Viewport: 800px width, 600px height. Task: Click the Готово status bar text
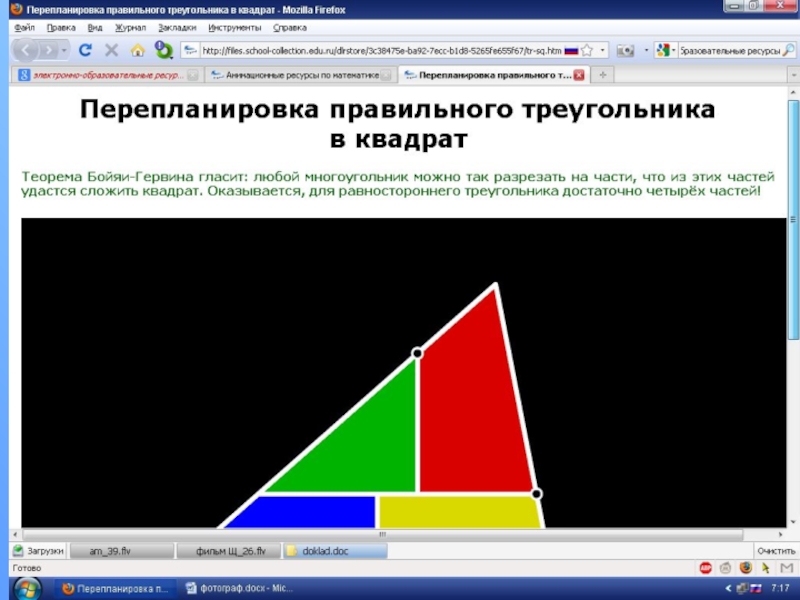tap(27, 568)
